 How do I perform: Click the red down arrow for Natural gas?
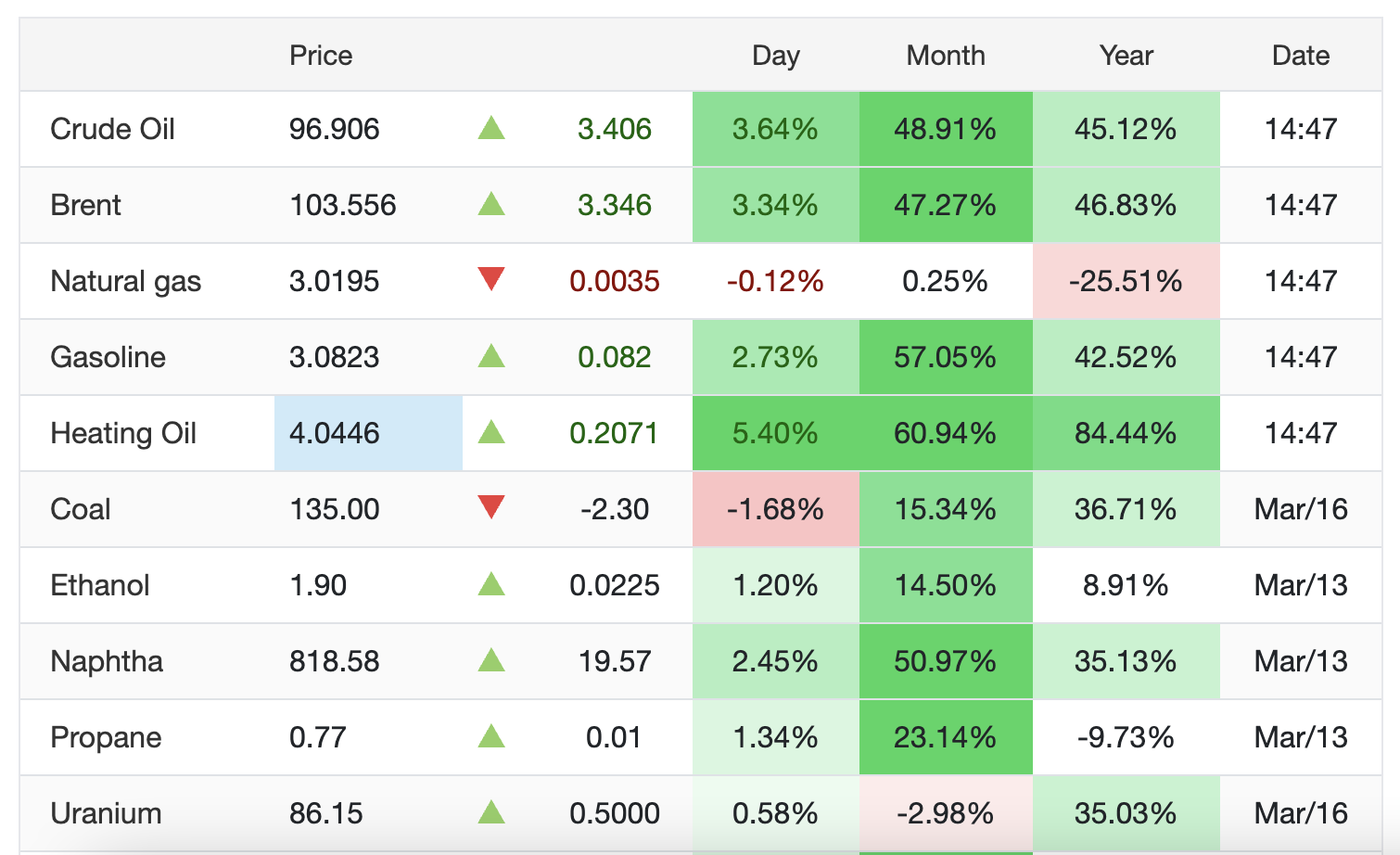click(x=490, y=279)
